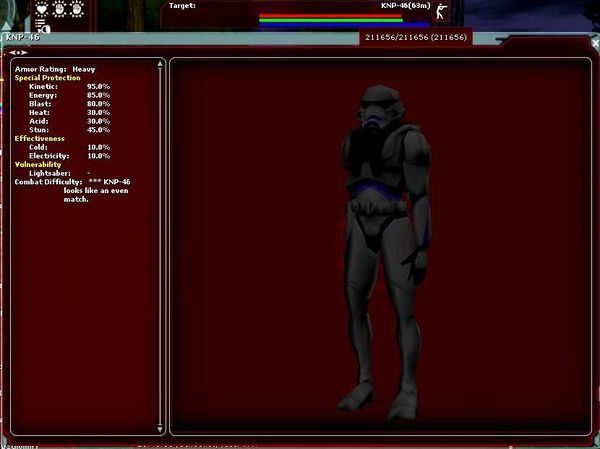
Task: Select the Vulnerability section heading
Action: [x=38, y=164]
